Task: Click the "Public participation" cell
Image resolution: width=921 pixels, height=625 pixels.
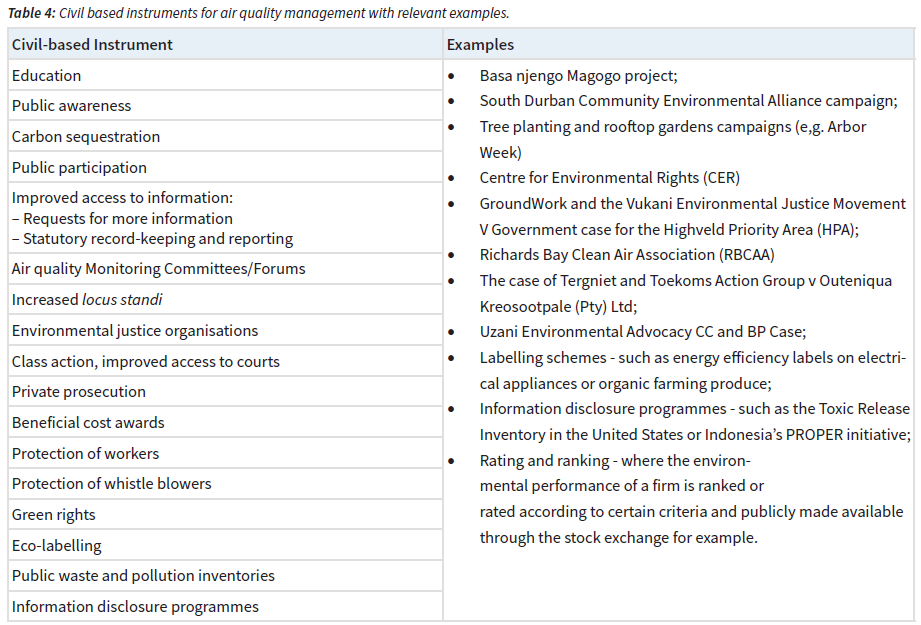Action: [x=79, y=168]
